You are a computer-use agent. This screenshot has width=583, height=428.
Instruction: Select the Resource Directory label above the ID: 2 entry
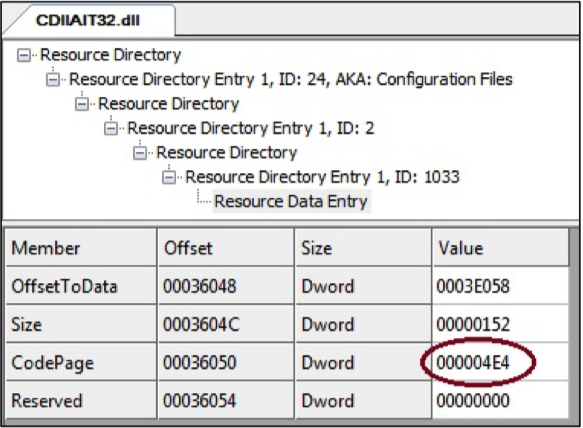(x=168, y=104)
